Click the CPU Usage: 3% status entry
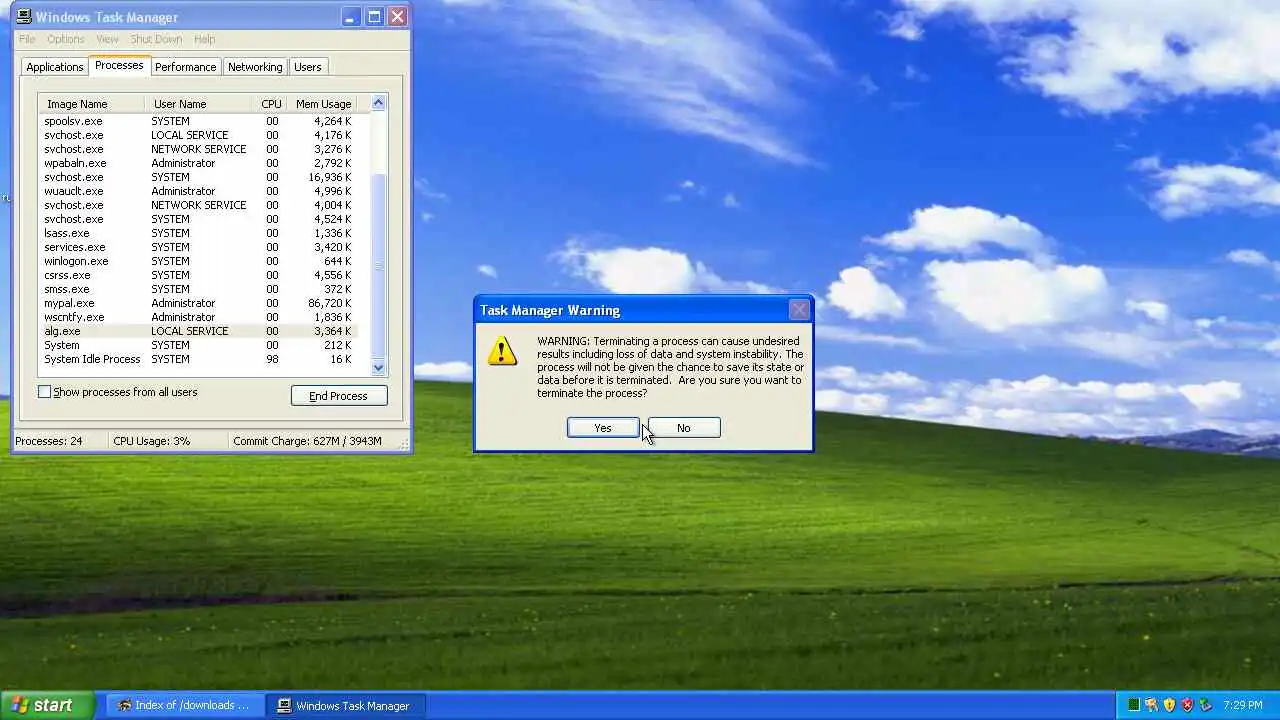1280x720 pixels. [167, 441]
